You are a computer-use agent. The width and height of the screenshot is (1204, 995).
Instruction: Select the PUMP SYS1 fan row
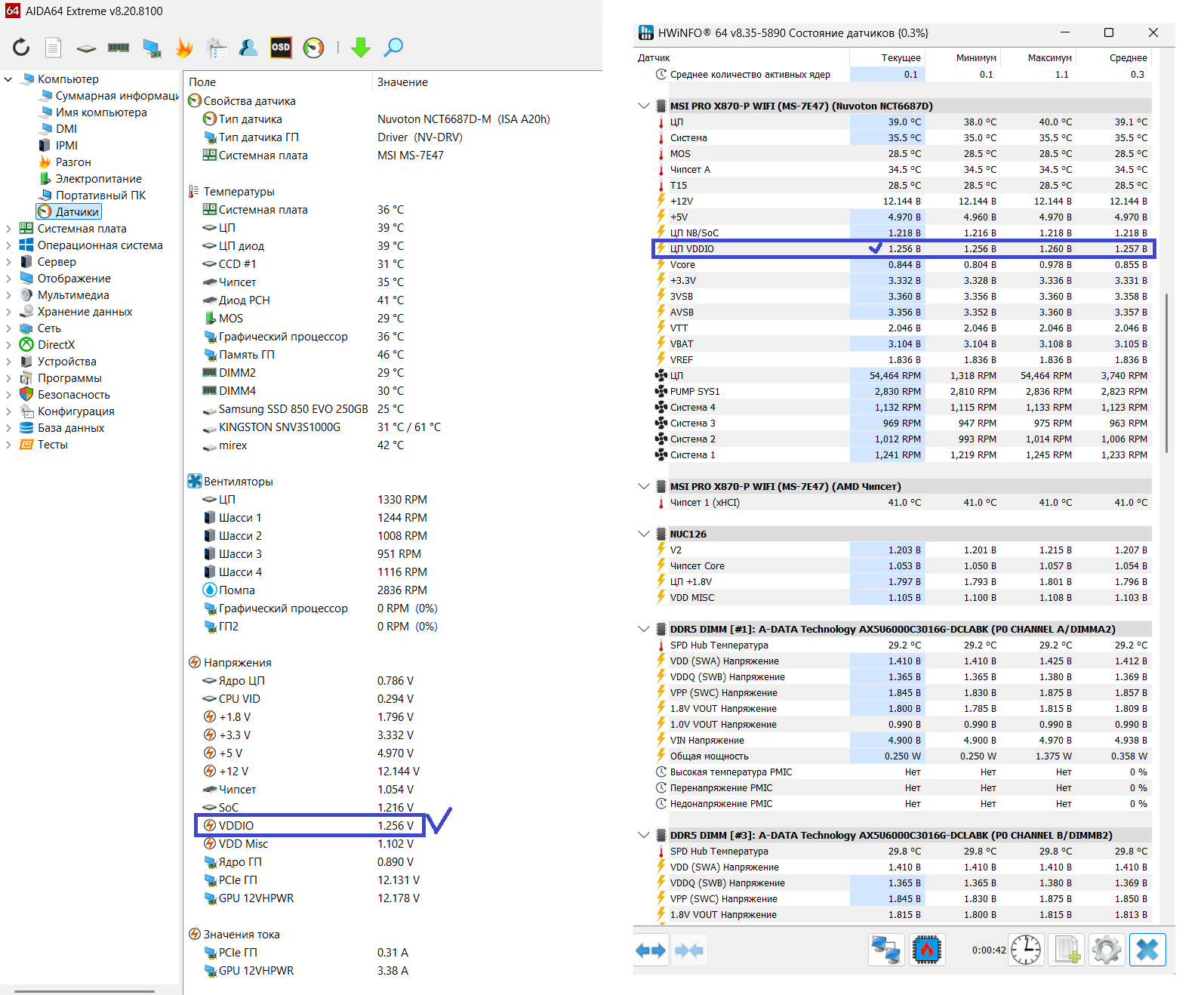(903, 392)
